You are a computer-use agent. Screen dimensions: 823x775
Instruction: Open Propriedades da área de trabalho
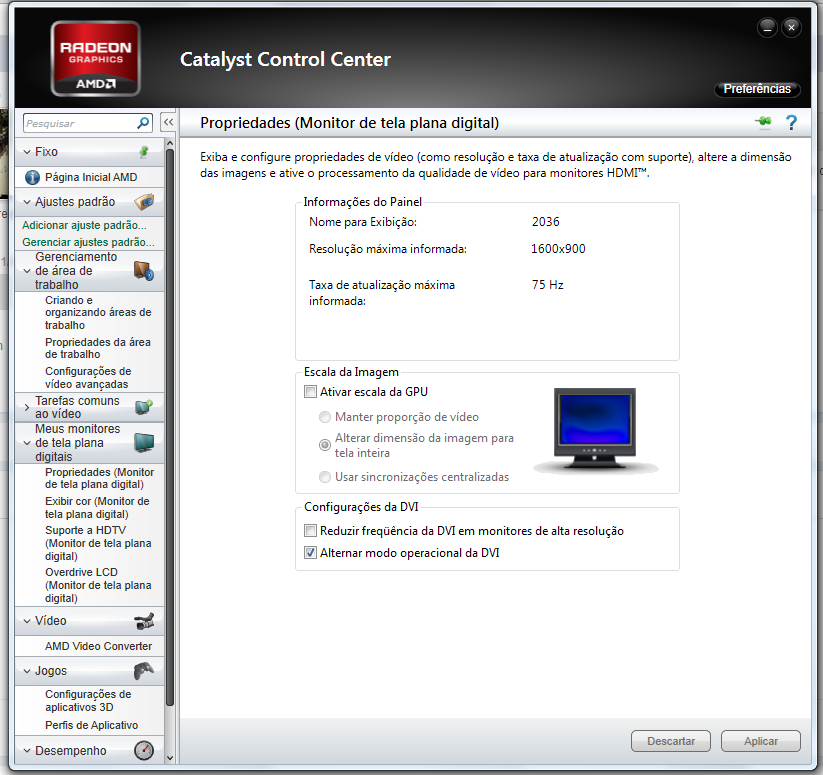tap(98, 348)
